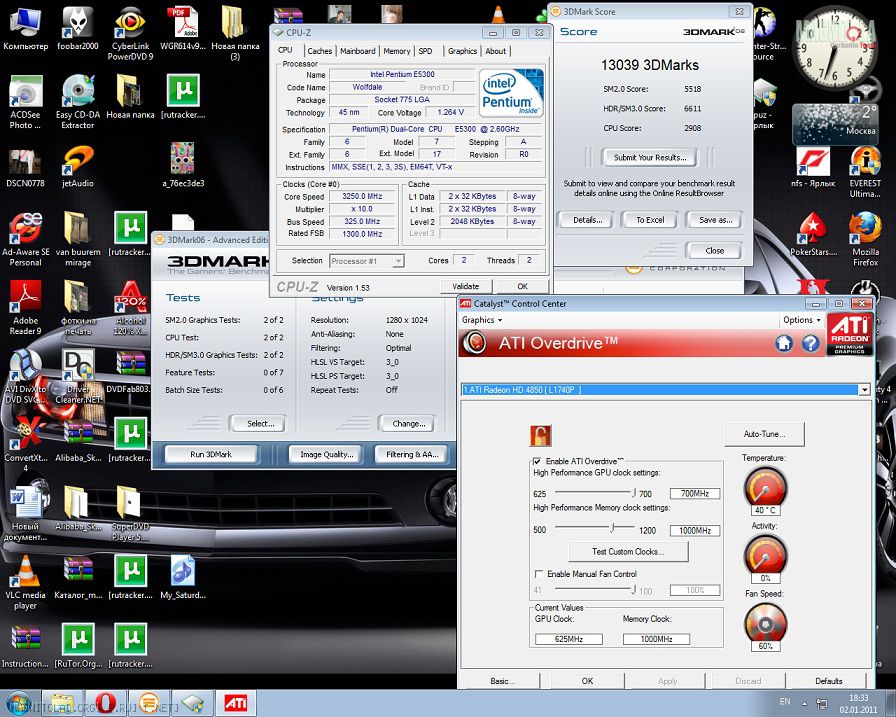Click the Catalyst home icon in the ATI Overdrive header
This screenshot has width=896, height=717.
pos(784,343)
